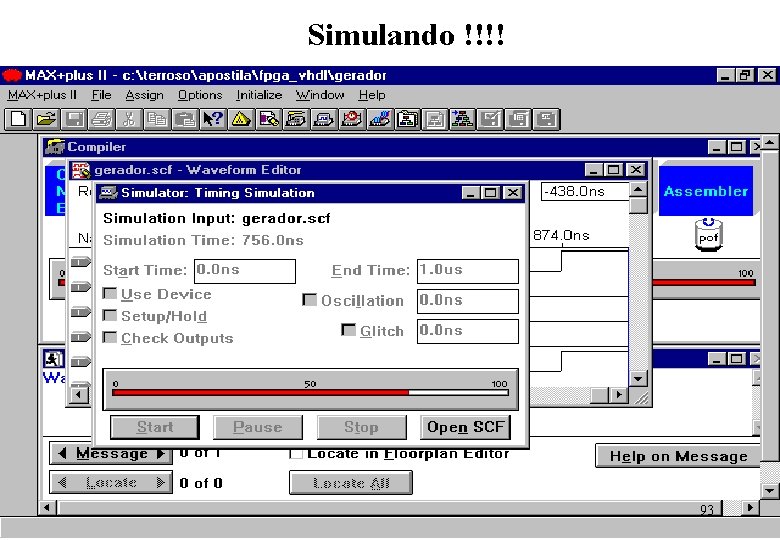Toggle the Setup/Hold checkbox

109,315
